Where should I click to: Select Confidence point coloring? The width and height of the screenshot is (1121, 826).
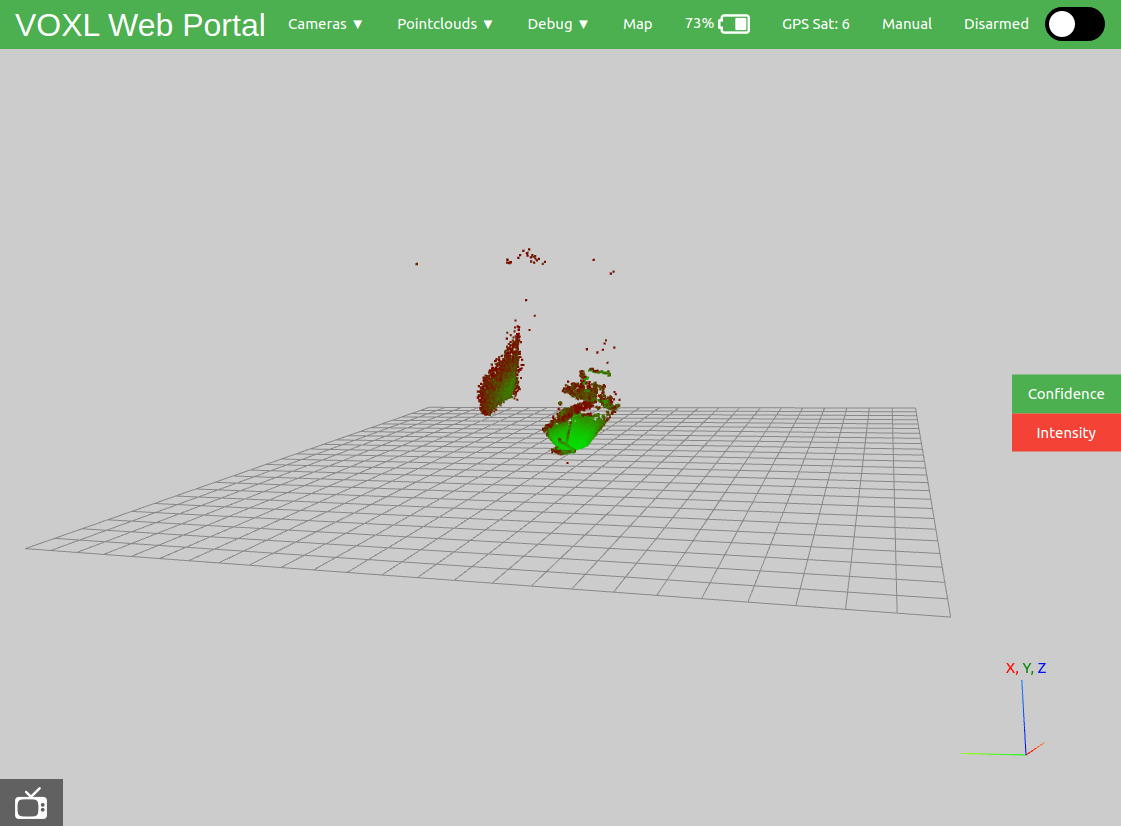click(x=1066, y=394)
